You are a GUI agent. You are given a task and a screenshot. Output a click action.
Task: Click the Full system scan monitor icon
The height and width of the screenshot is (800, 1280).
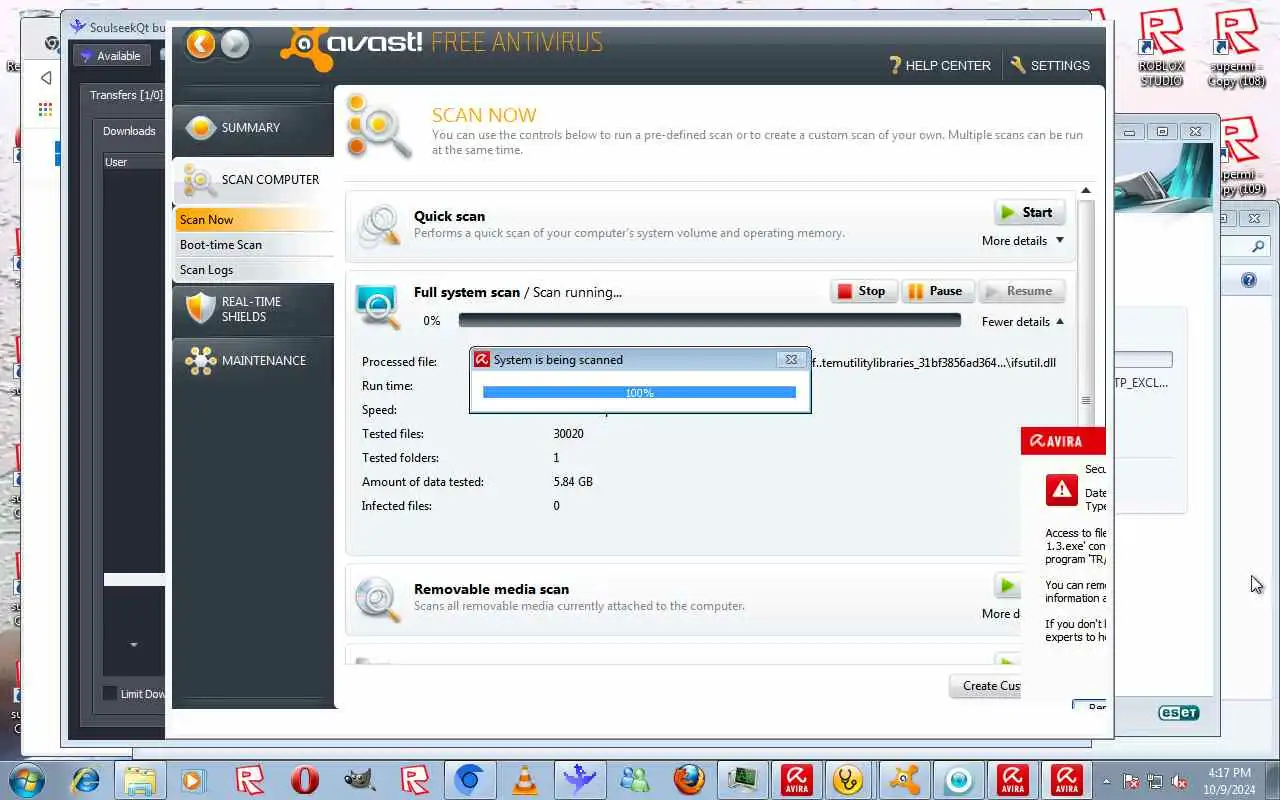coord(378,305)
